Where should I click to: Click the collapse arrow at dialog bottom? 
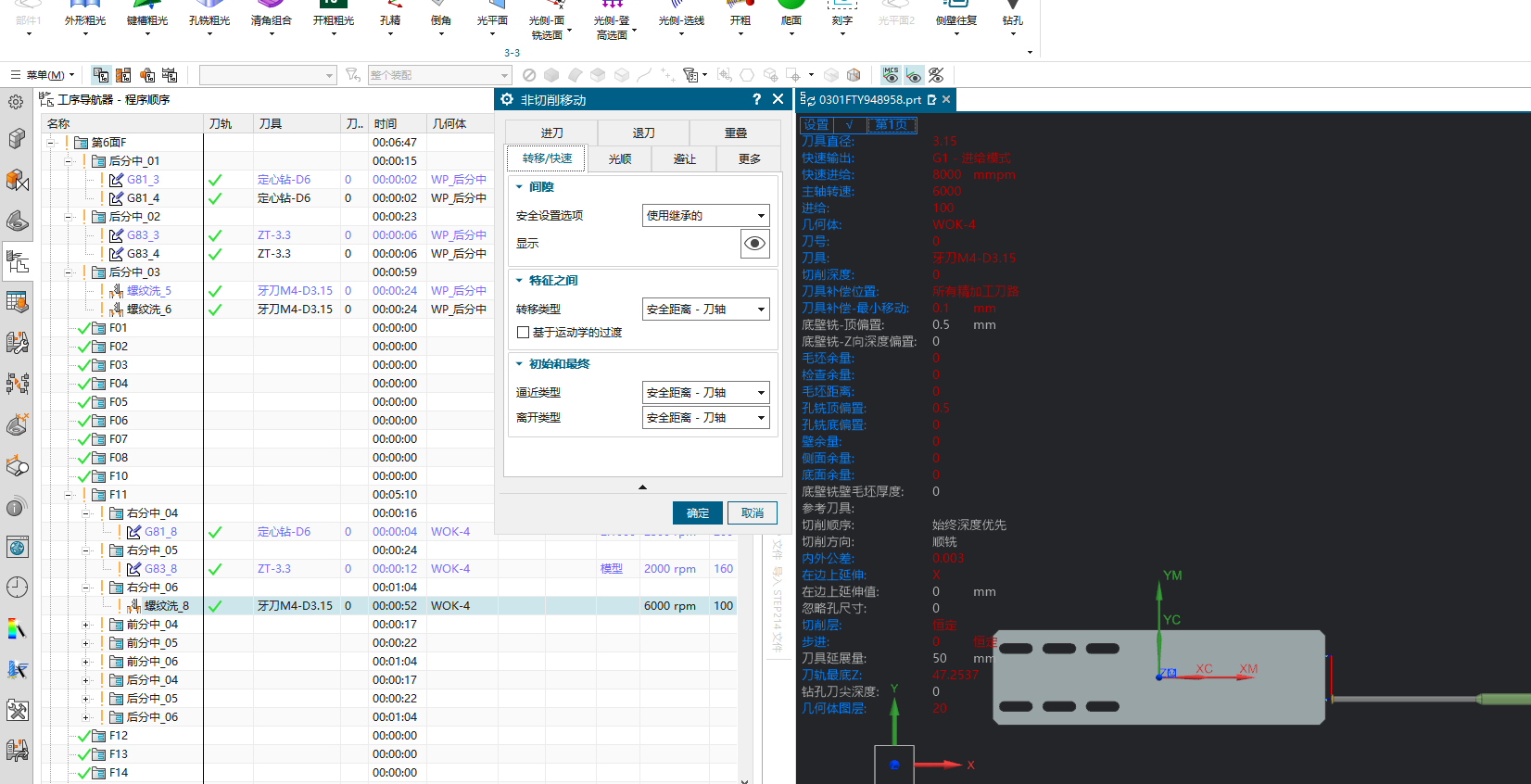642,487
